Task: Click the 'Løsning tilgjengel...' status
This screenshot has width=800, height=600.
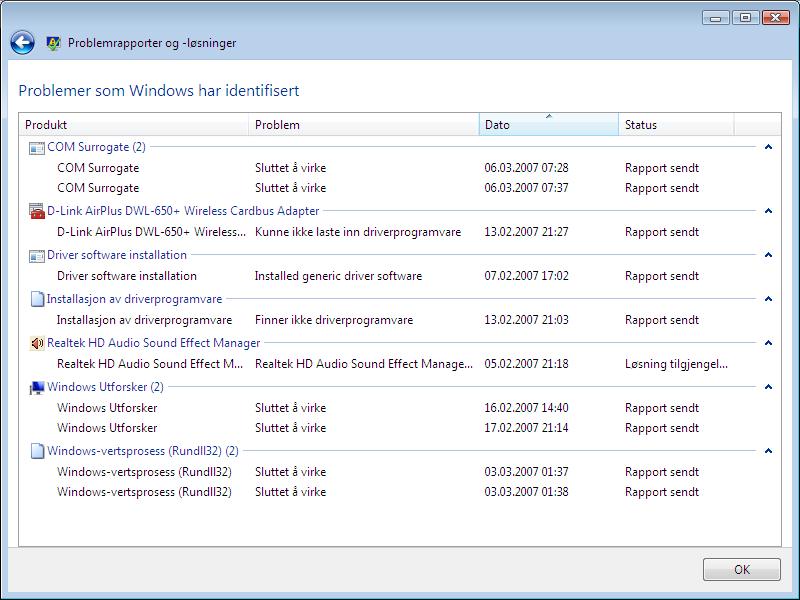Action: pos(676,364)
